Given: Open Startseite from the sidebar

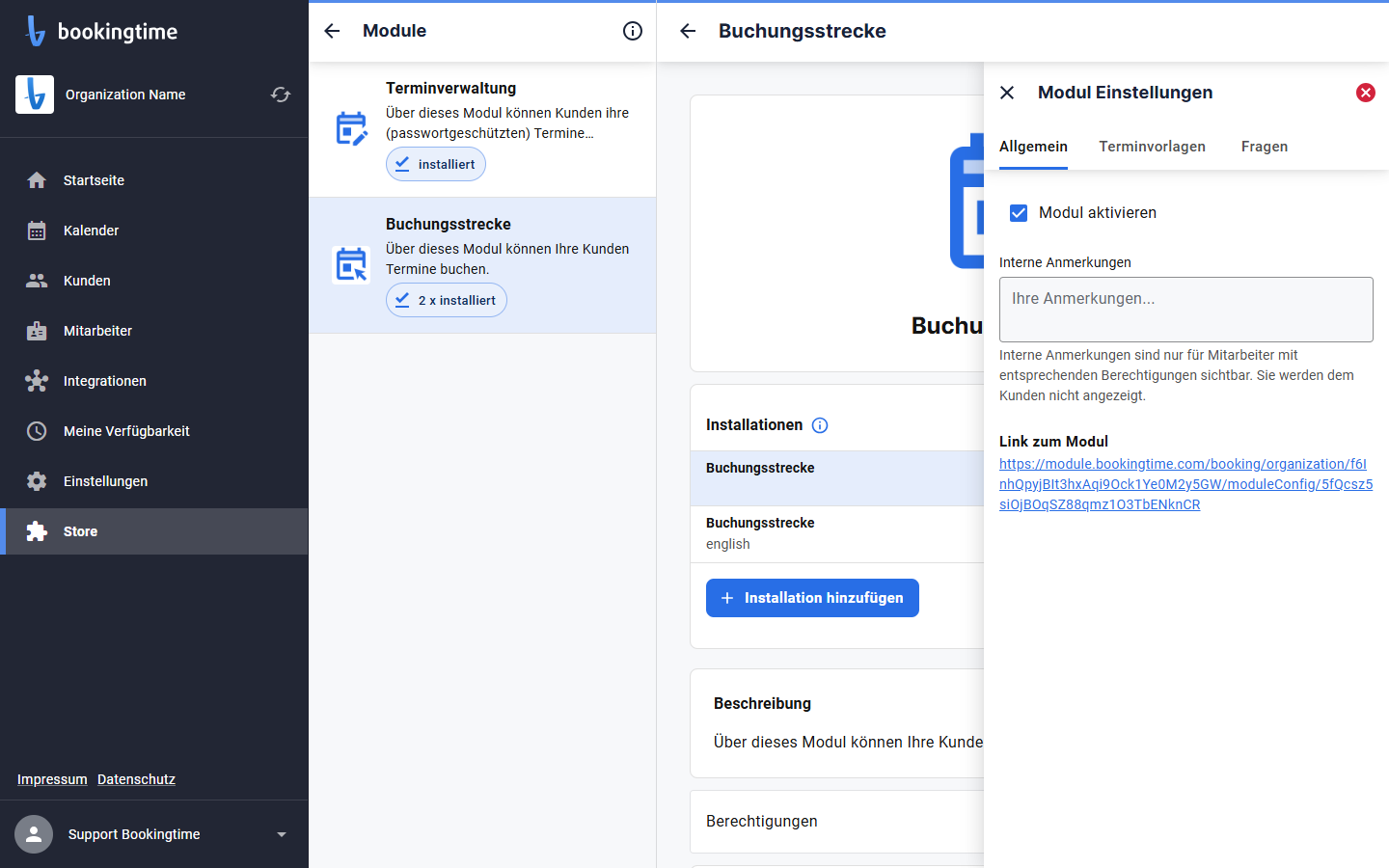Looking at the screenshot, I should pyautogui.click(x=154, y=180).
